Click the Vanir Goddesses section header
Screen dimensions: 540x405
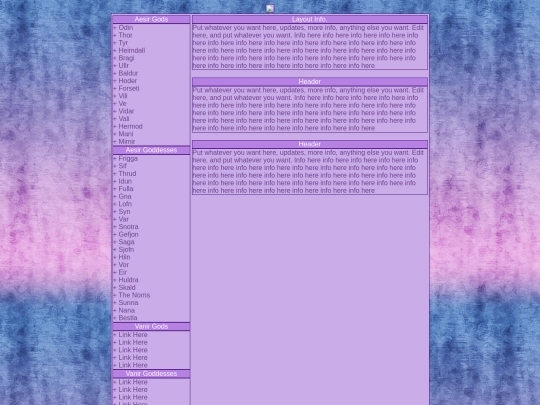pos(151,374)
